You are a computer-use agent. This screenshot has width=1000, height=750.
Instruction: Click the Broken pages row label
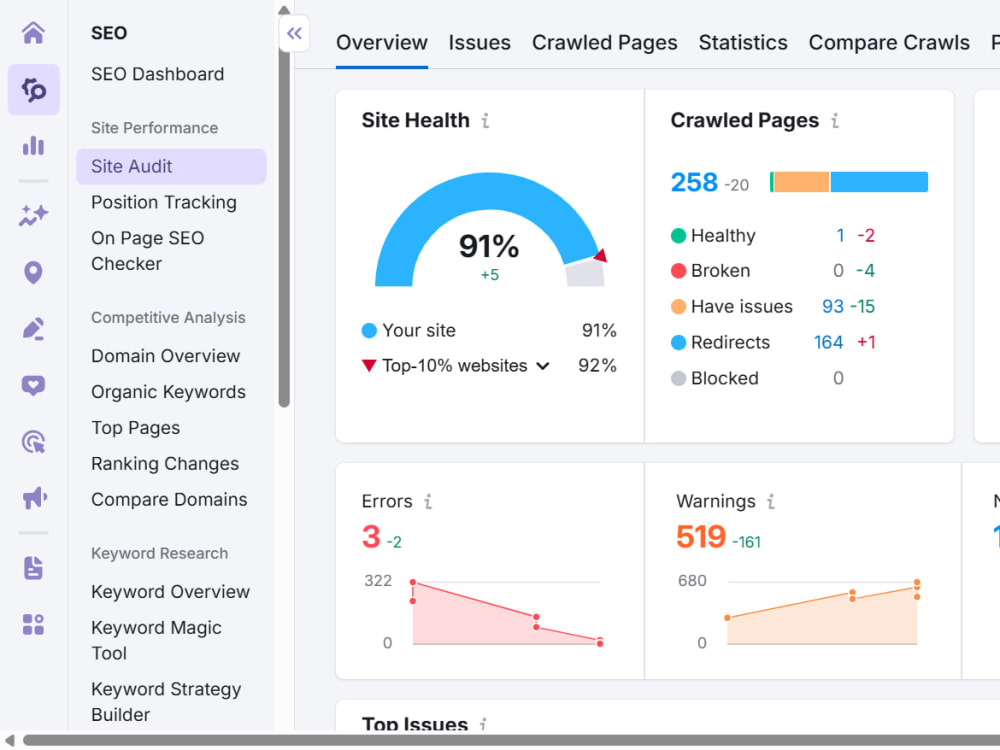(720, 271)
